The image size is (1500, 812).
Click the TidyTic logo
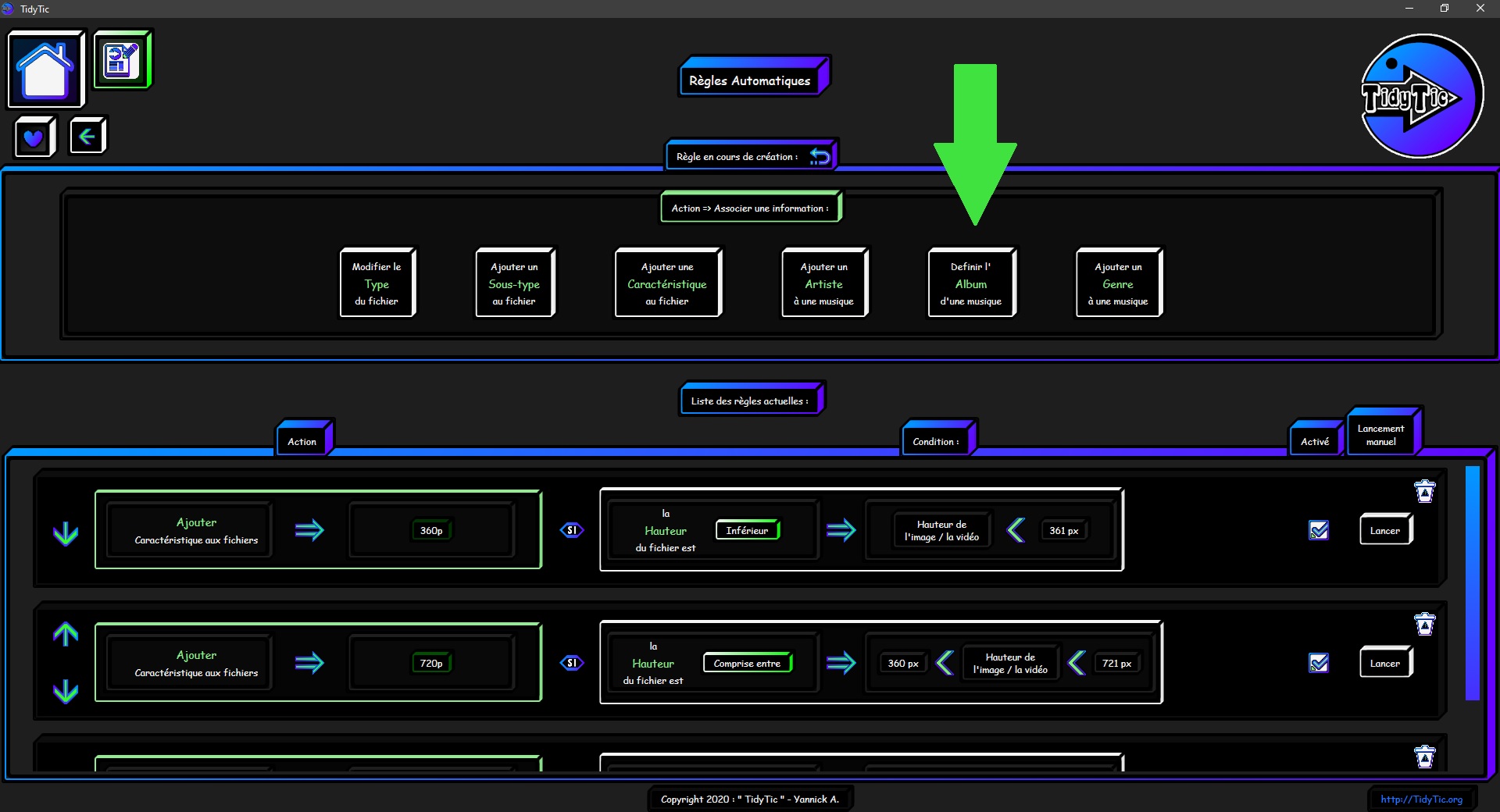pos(1421,97)
